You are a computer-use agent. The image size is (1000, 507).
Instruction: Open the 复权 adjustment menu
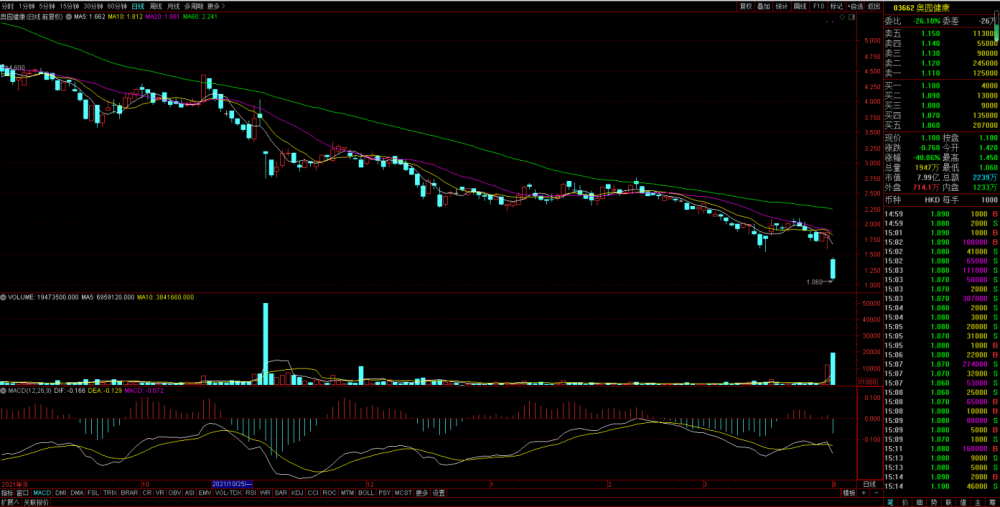[x=746, y=6]
